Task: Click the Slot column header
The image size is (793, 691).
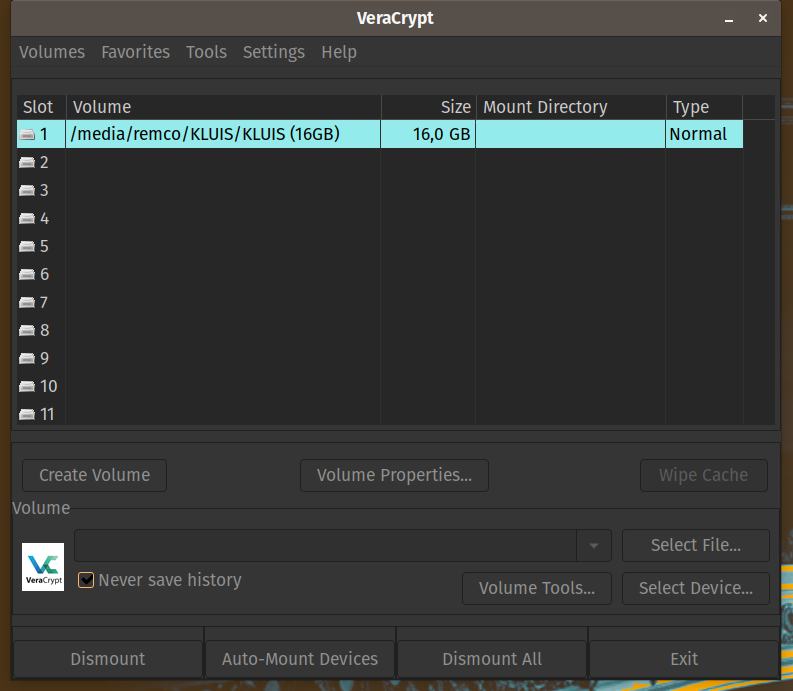Action: click(41, 107)
